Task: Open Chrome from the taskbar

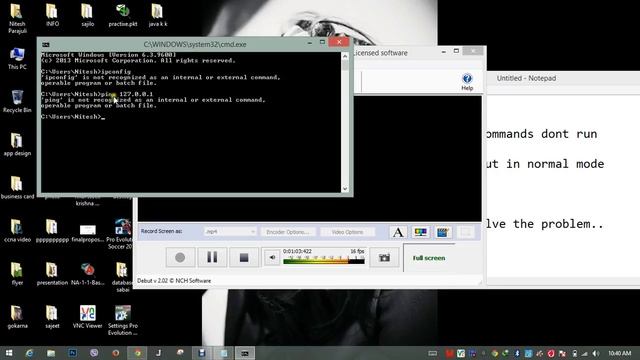Action: point(138,353)
